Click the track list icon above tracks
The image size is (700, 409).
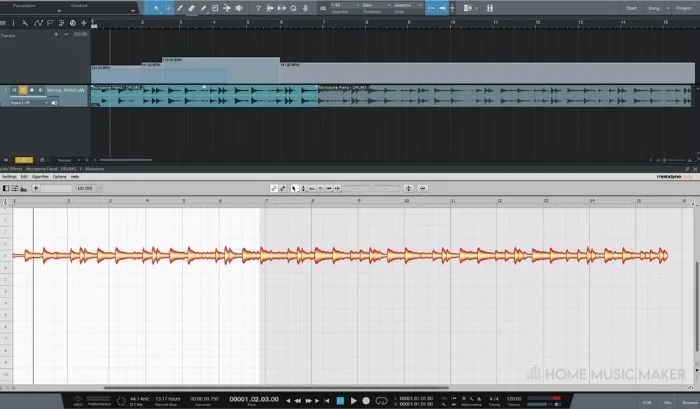(3, 23)
